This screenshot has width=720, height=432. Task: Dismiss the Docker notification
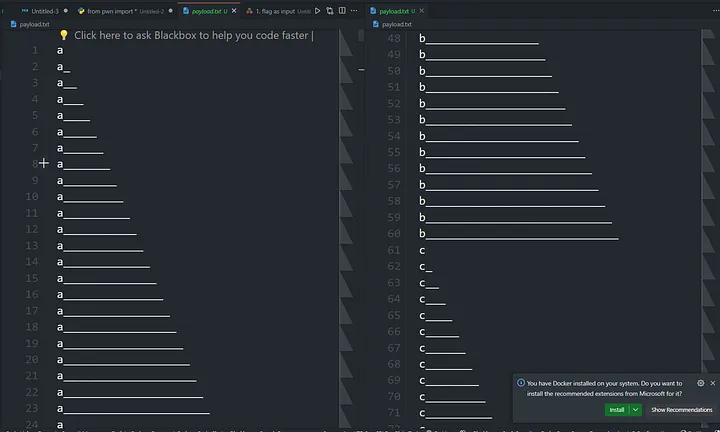712,383
